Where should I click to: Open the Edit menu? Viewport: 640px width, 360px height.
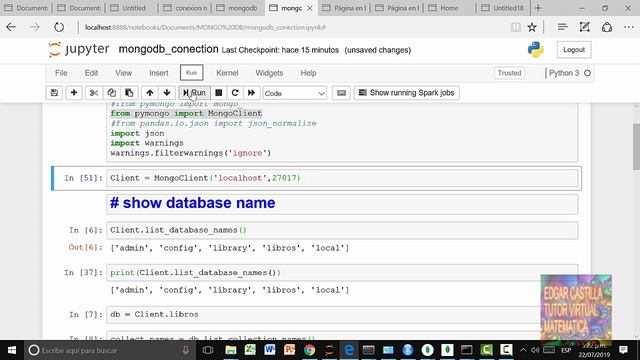click(x=91, y=73)
